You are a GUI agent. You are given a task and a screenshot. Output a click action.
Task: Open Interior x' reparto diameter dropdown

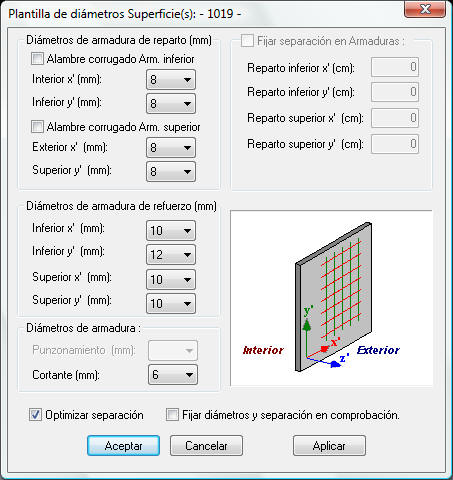click(x=171, y=79)
